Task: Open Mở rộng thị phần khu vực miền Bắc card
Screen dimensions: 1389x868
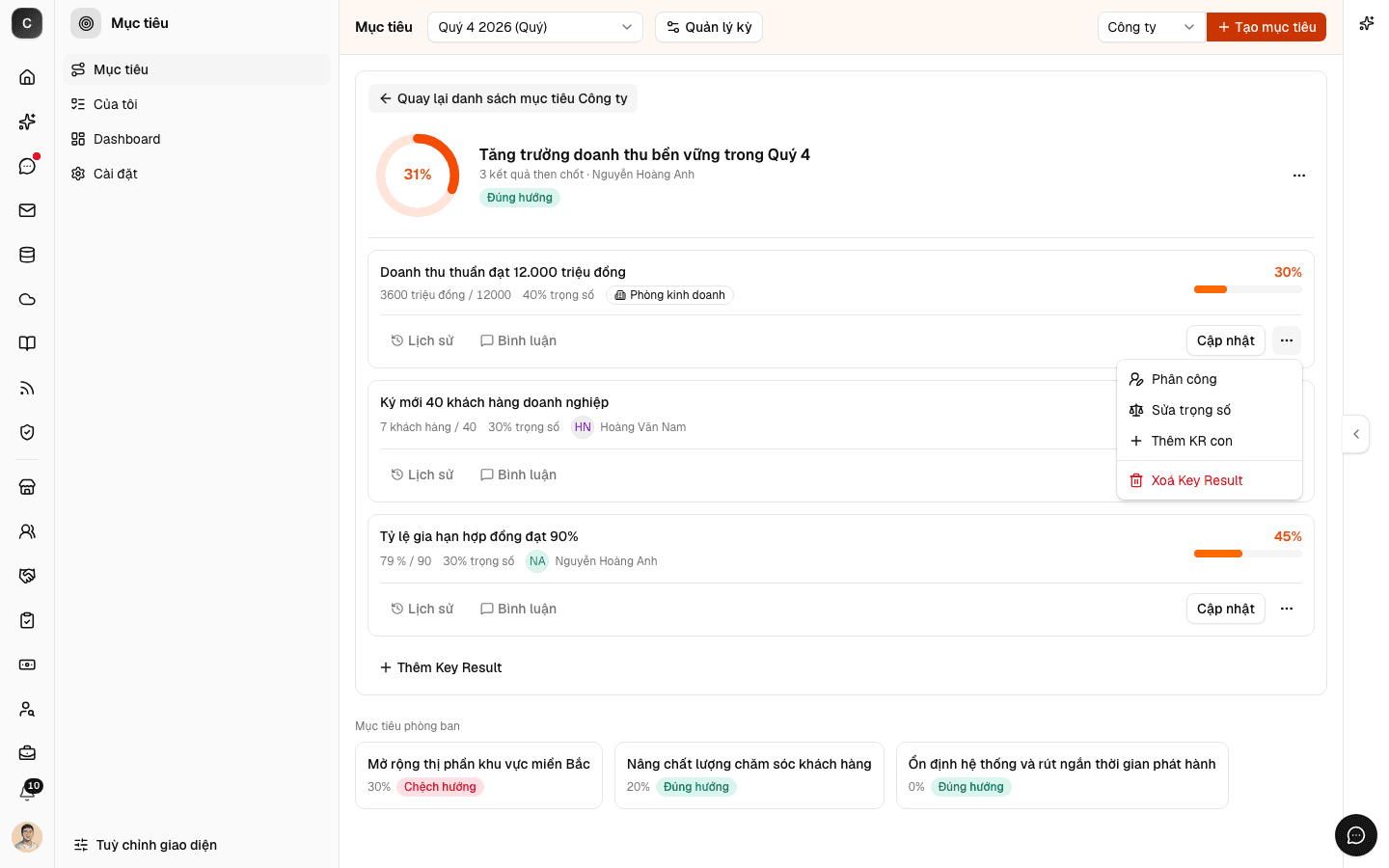Action: [x=478, y=775]
